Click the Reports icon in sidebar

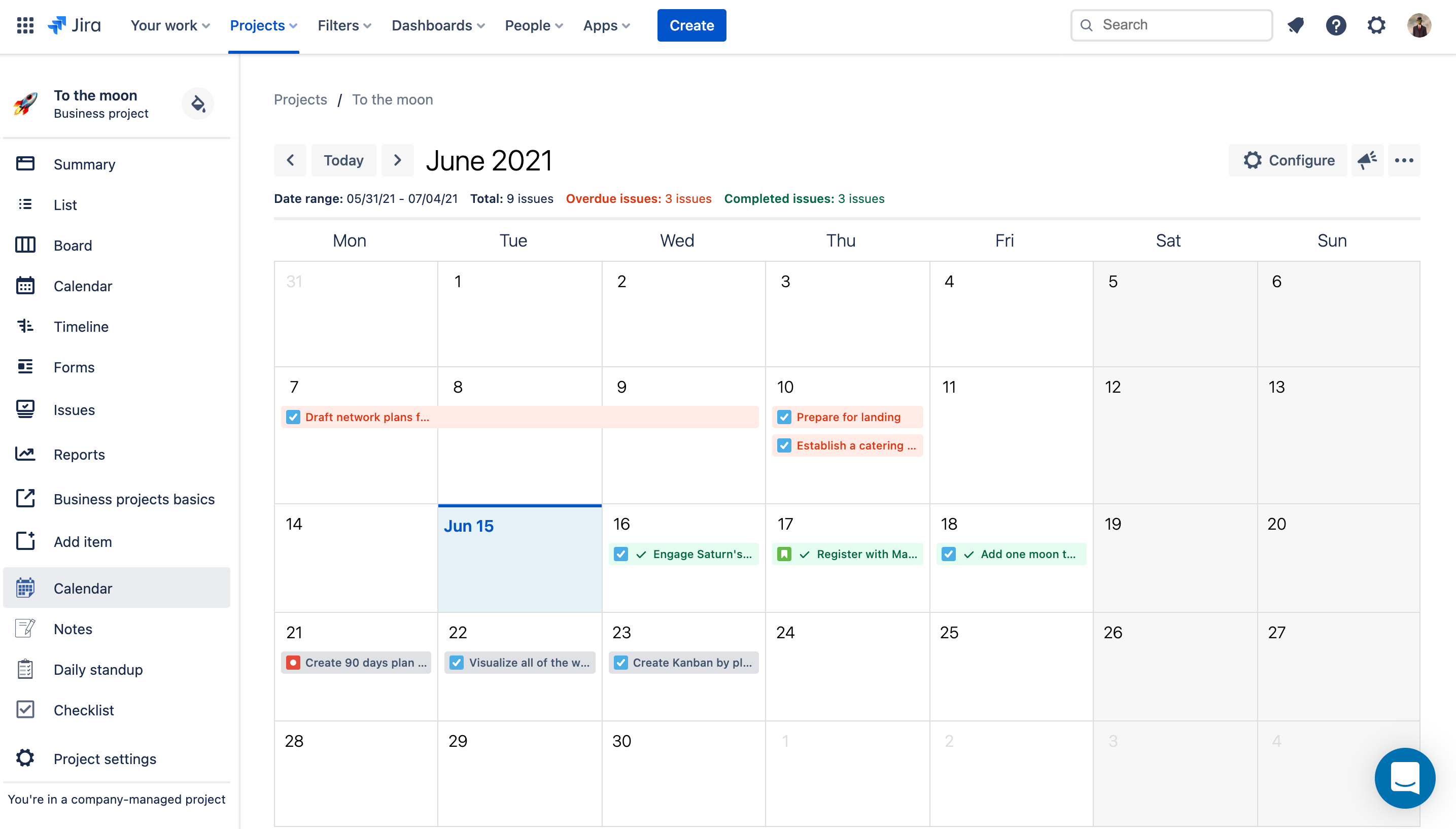click(25, 454)
